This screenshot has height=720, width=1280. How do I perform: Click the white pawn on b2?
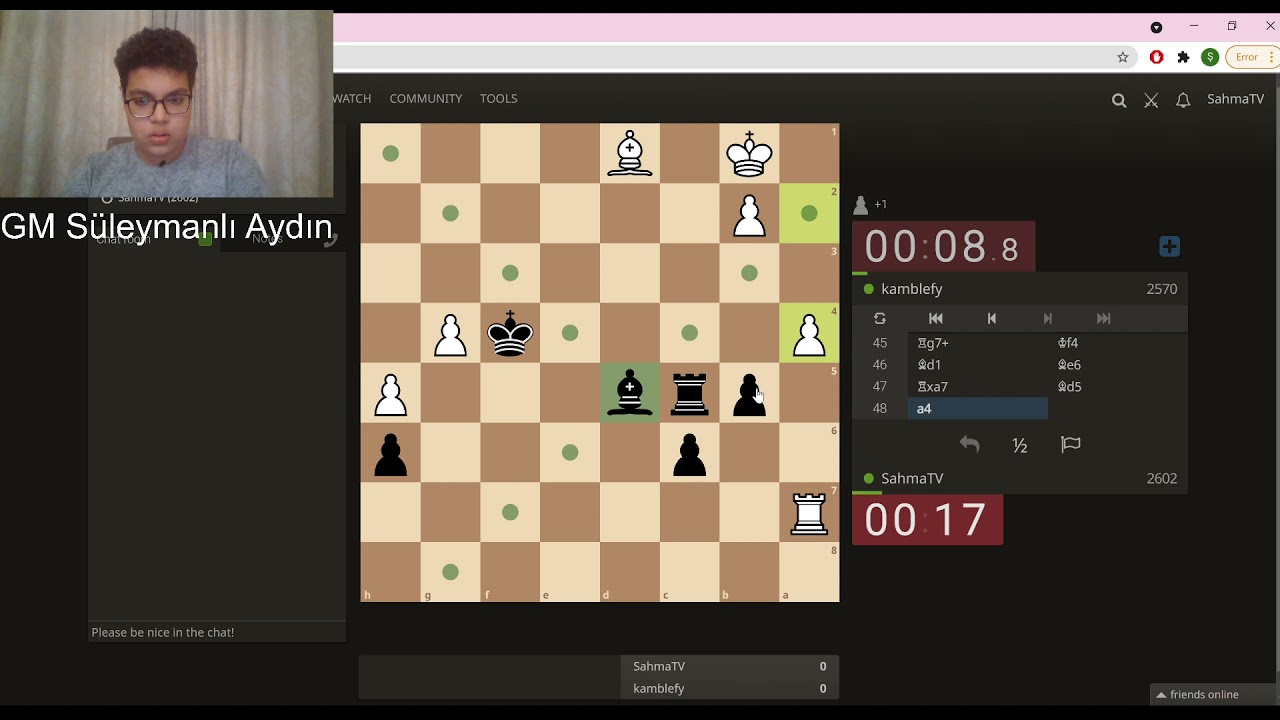(x=750, y=213)
